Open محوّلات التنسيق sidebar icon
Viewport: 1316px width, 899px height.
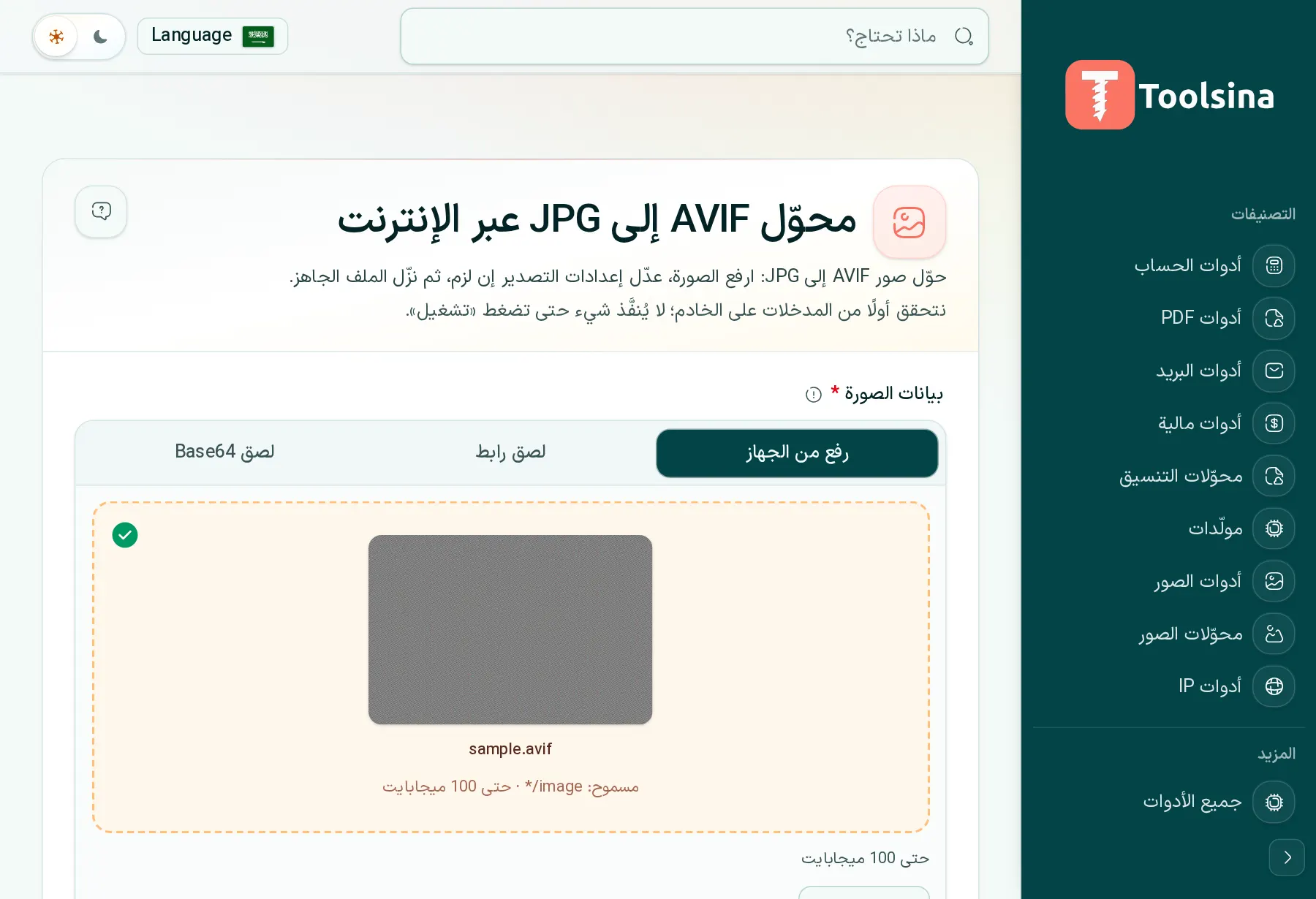click(x=1274, y=476)
